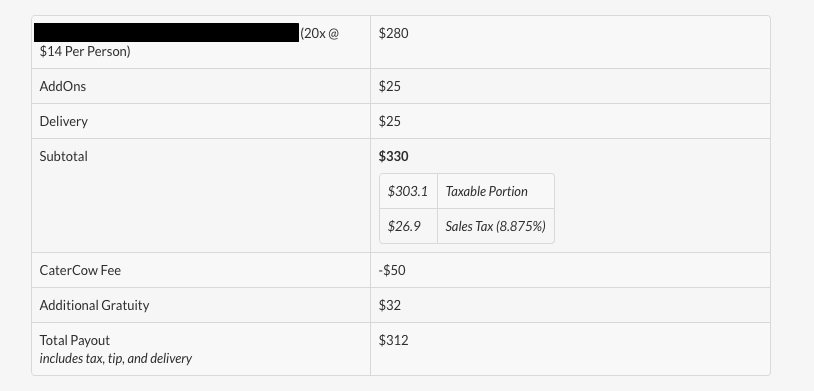
Task: Click the redacted package name bar
Action: click(167, 32)
